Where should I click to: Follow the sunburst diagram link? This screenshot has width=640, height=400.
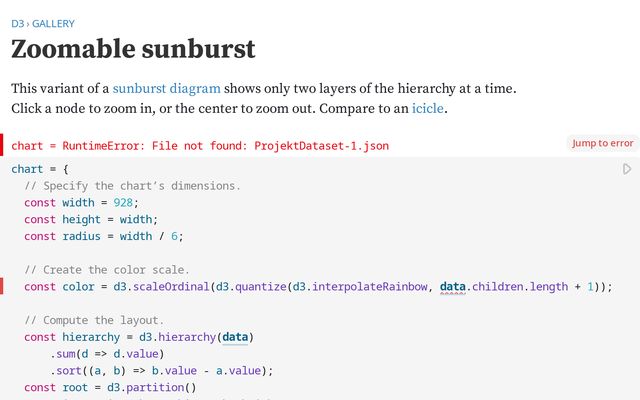pyautogui.click(x=166, y=88)
